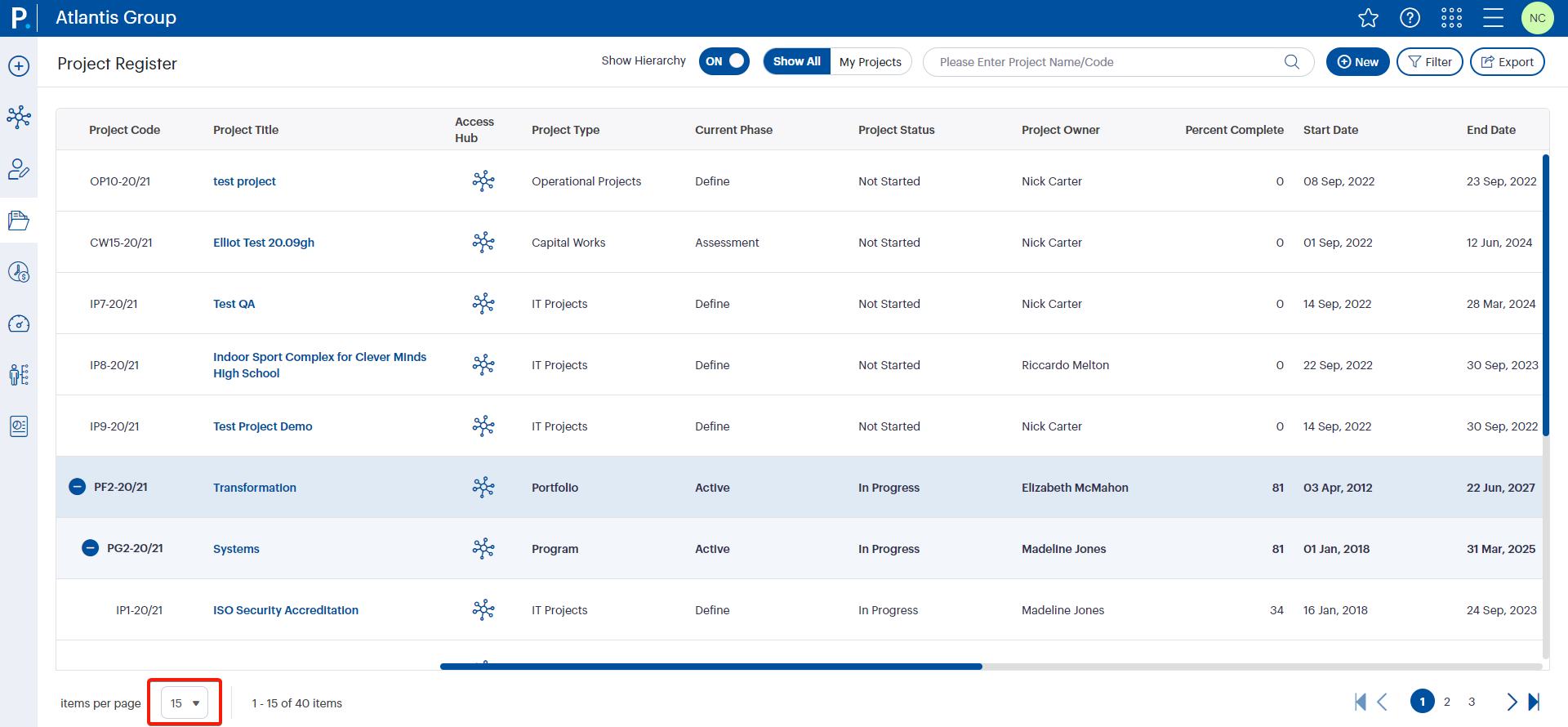Click the Riccardo Melton owner cell
This screenshot has height=727, width=1568.
pos(1065,365)
